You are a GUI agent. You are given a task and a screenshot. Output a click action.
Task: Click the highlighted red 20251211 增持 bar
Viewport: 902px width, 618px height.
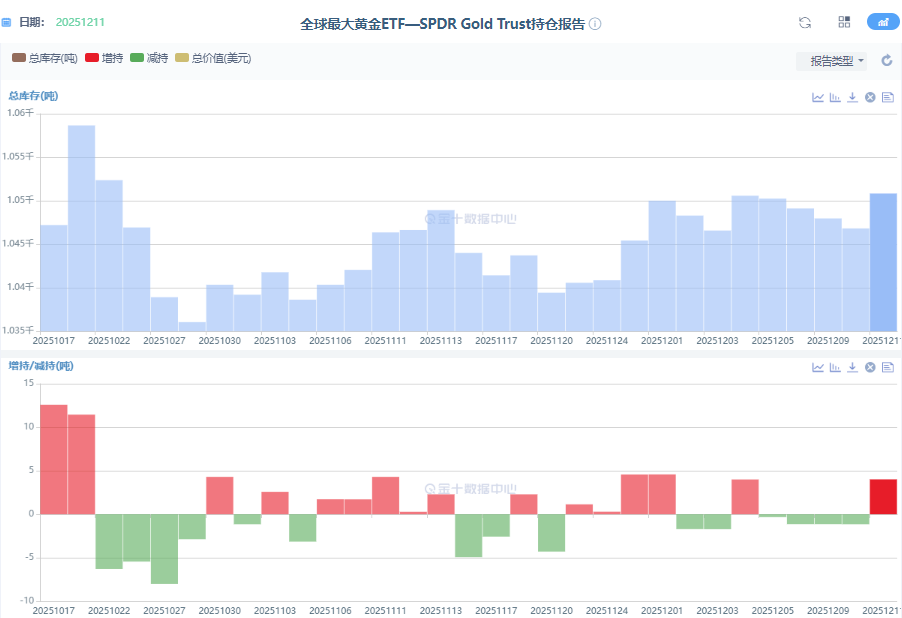point(883,497)
